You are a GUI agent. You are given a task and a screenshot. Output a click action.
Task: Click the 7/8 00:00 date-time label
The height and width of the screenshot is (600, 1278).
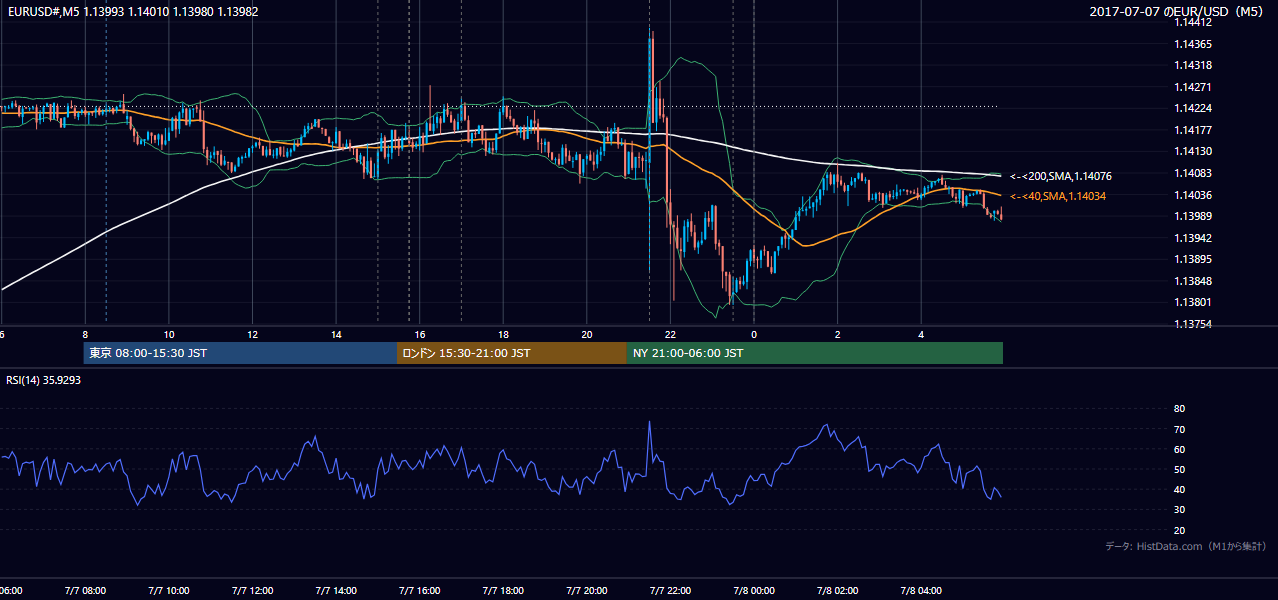point(755,591)
